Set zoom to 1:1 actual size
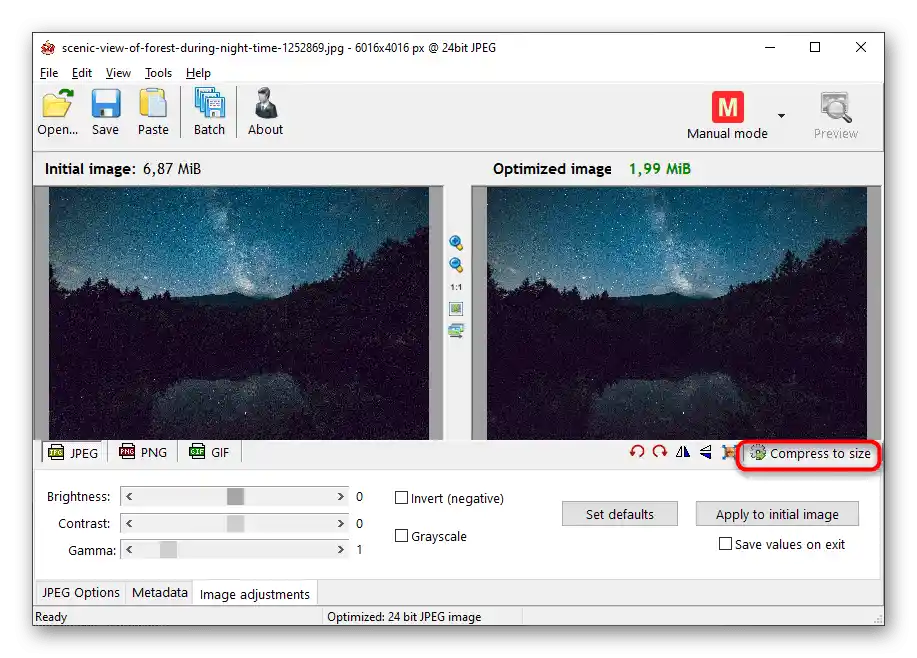The image size is (917, 658). pyautogui.click(x=456, y=287)
